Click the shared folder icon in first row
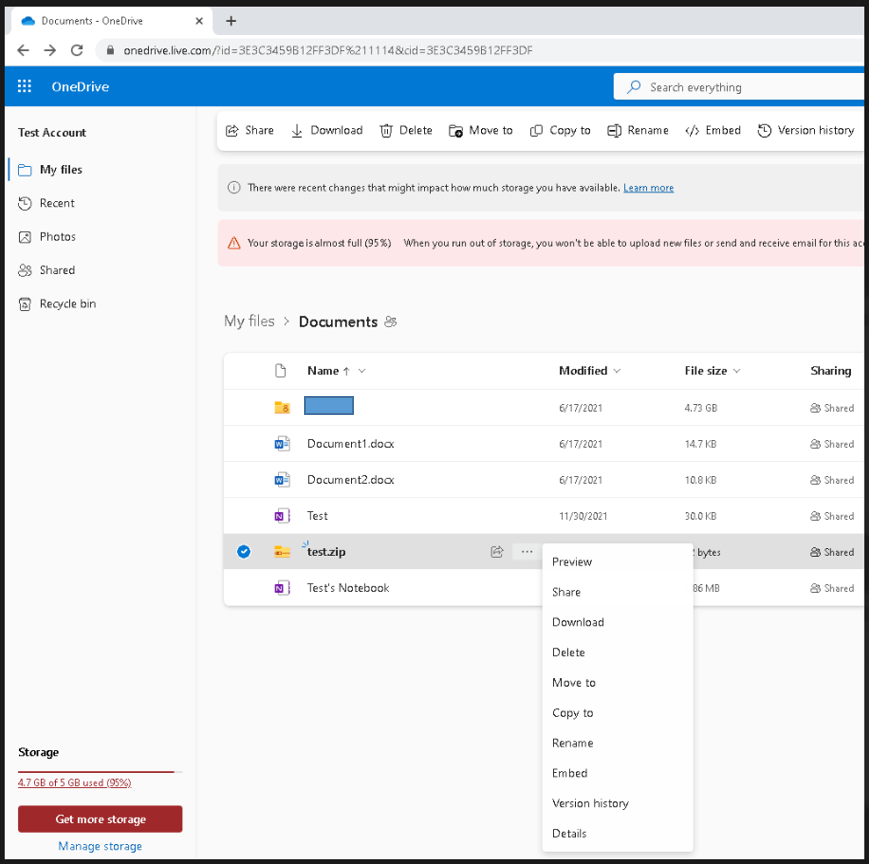Viewport: 869px width, 864px height. pyautogui.click(x=282, y=408)
